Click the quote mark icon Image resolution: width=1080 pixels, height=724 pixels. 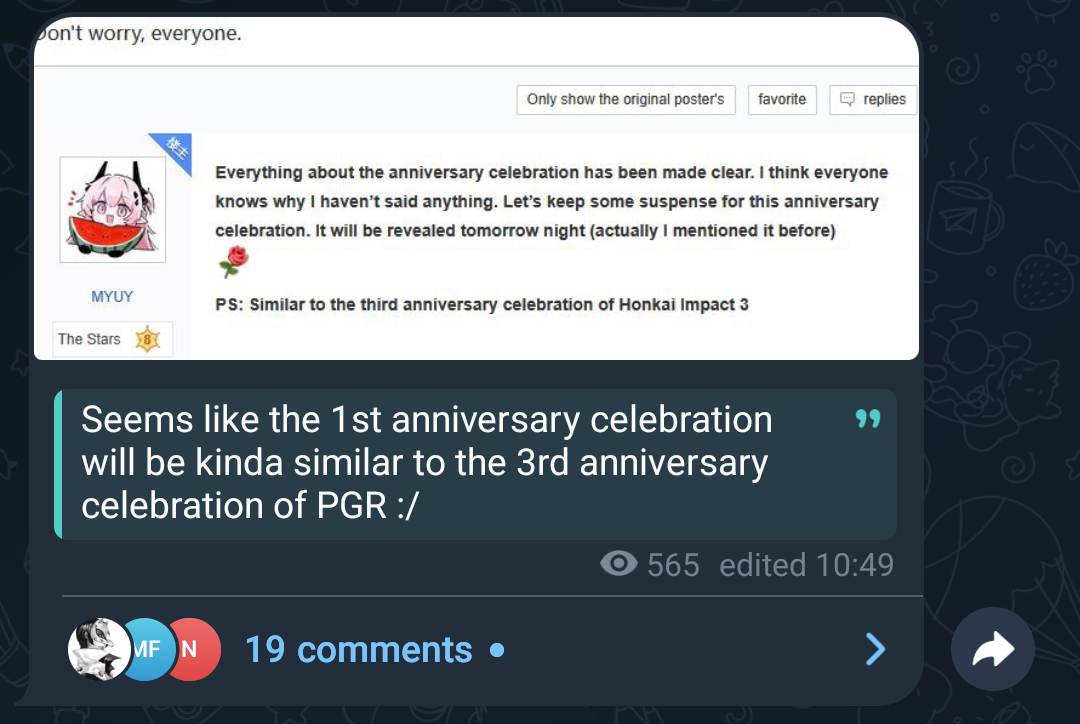point(868,418)
